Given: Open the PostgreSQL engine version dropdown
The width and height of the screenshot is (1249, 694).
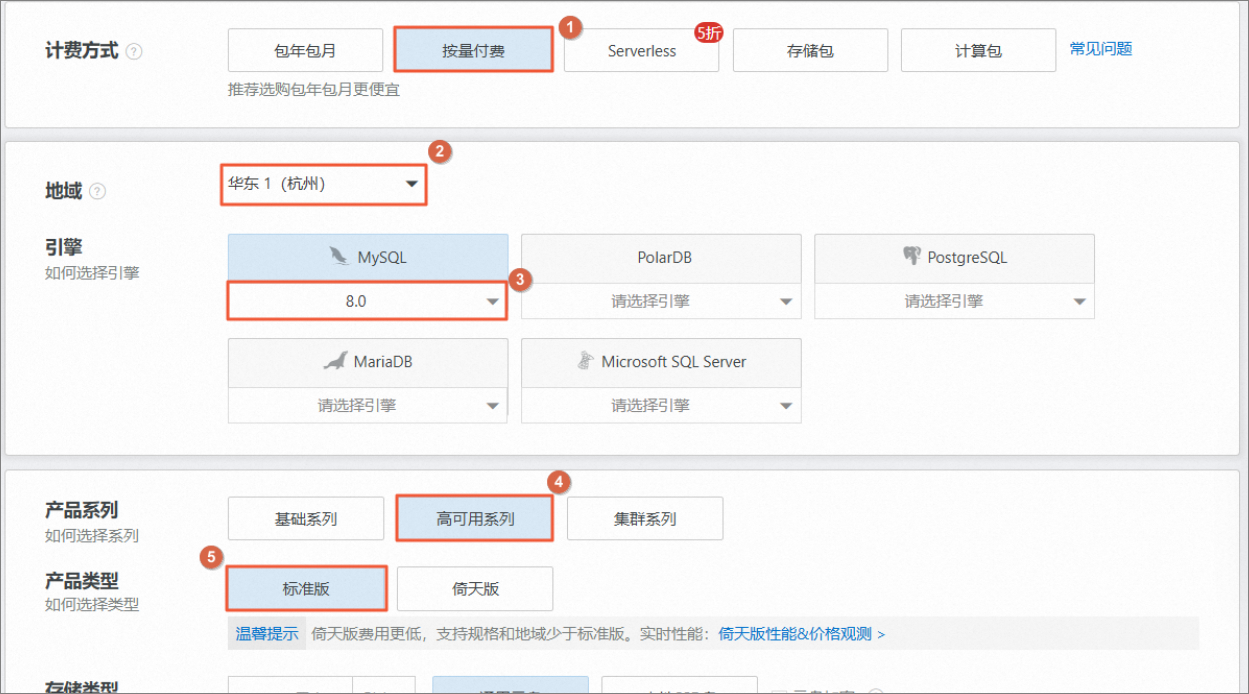Looking at the screenshot, I should (x=954, y=300).
